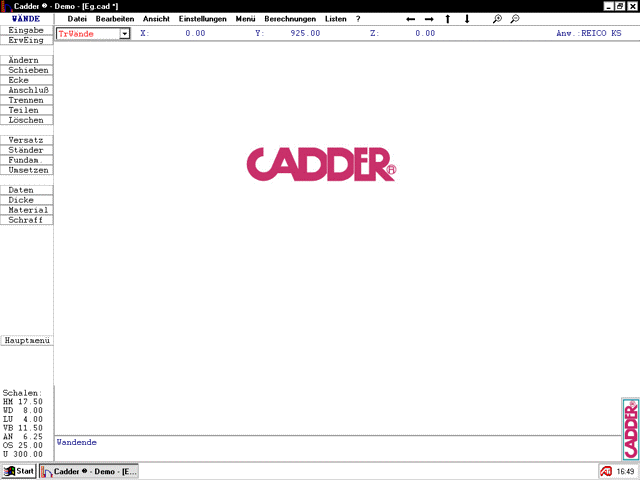This screenshot has width=640, height=480.
Task: Click the zoom out magnifier icon
Action: [515, 19]
